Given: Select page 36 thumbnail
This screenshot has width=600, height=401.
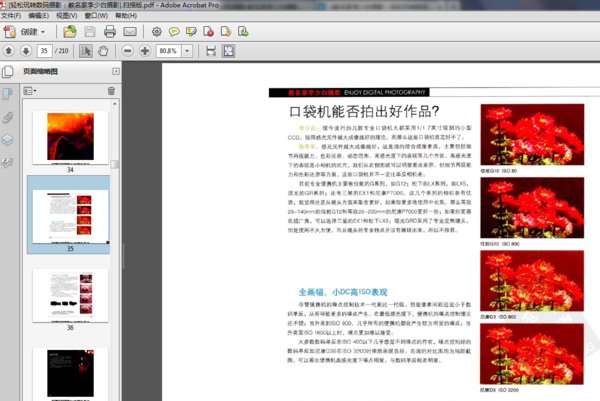Looking at the screenshot, I should tap(70, 295).
